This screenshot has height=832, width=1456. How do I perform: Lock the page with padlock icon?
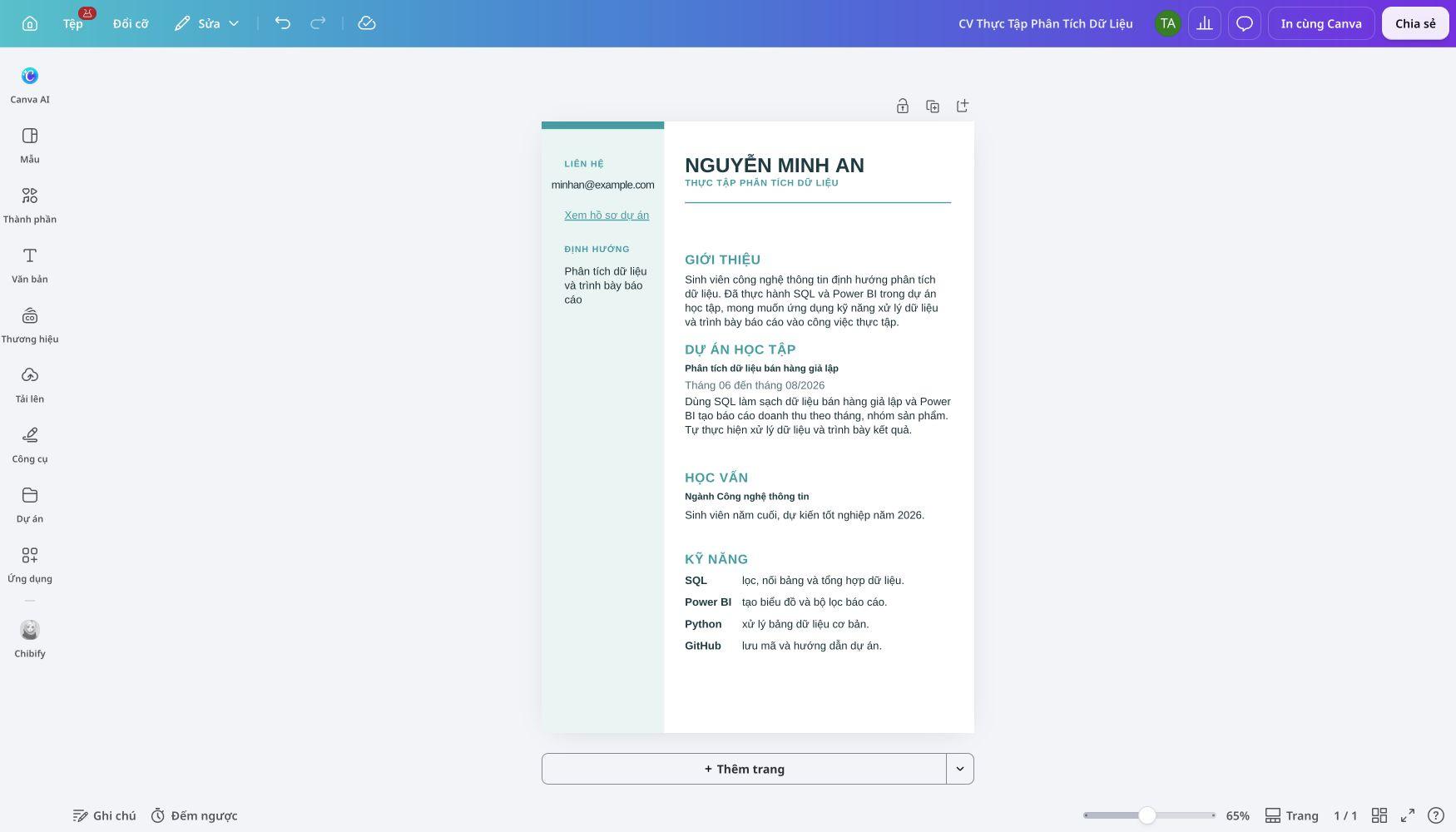point(903,106)
